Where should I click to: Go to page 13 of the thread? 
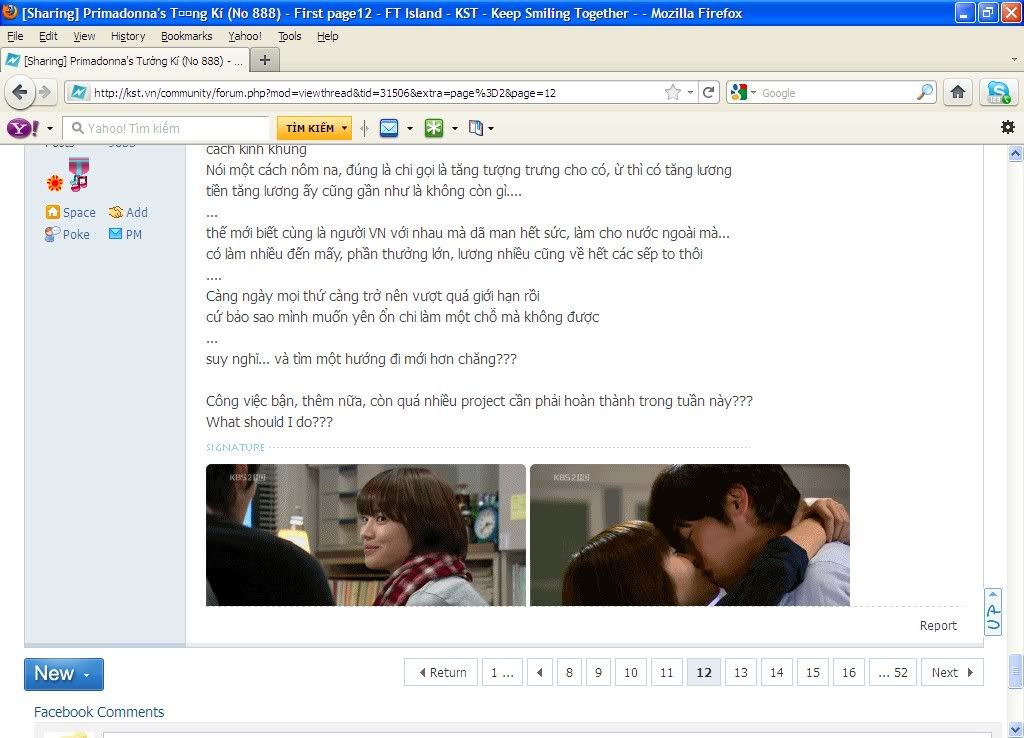click(x=741, y=672)
